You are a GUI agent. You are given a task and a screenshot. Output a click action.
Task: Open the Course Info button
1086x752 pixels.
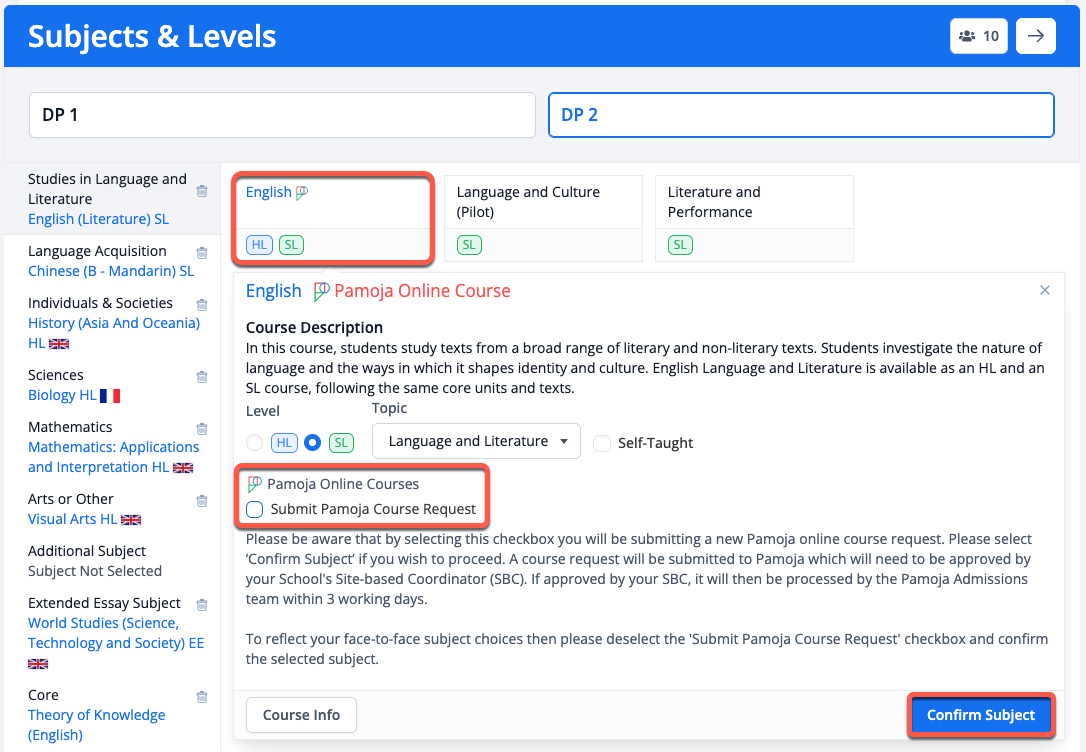click(301, 715)
